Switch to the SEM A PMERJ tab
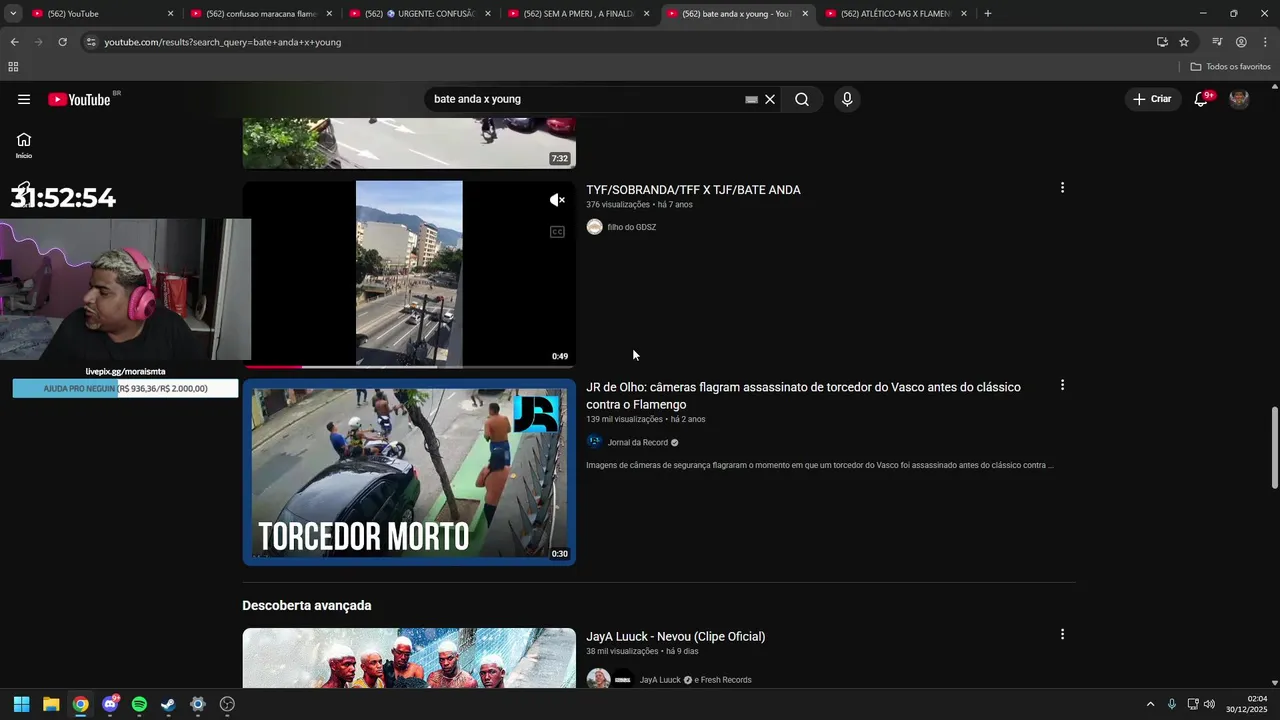Screen dimensions: 1280x720 coord(578,14)
